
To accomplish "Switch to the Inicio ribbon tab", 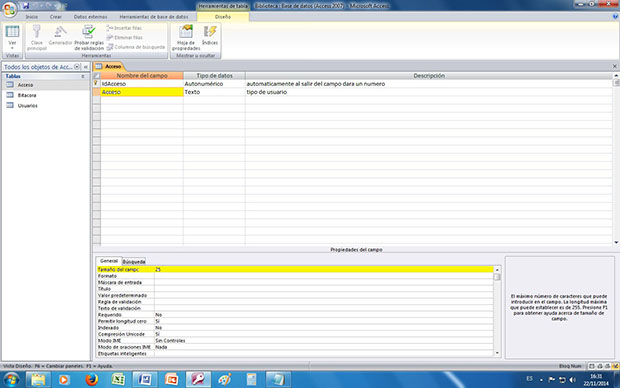I will pos(32,17).
